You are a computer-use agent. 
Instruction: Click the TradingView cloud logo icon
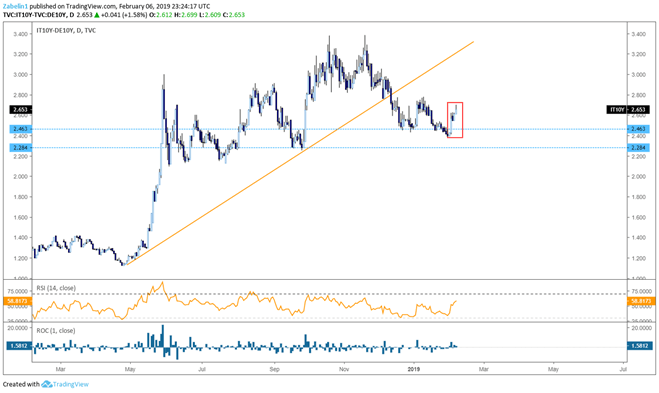pyautogui.click(x=46, y=384)
